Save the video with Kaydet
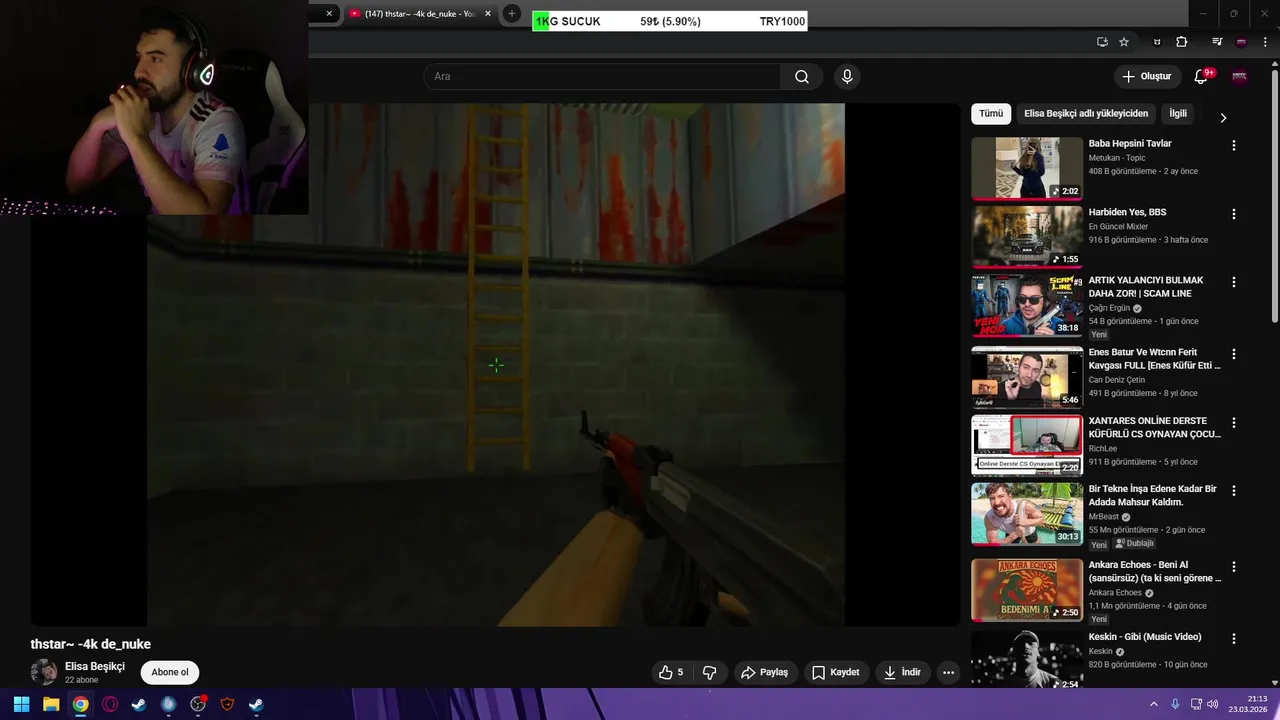Image resolution: width=1280 pixels, height=720 pixels. (835, 672)
